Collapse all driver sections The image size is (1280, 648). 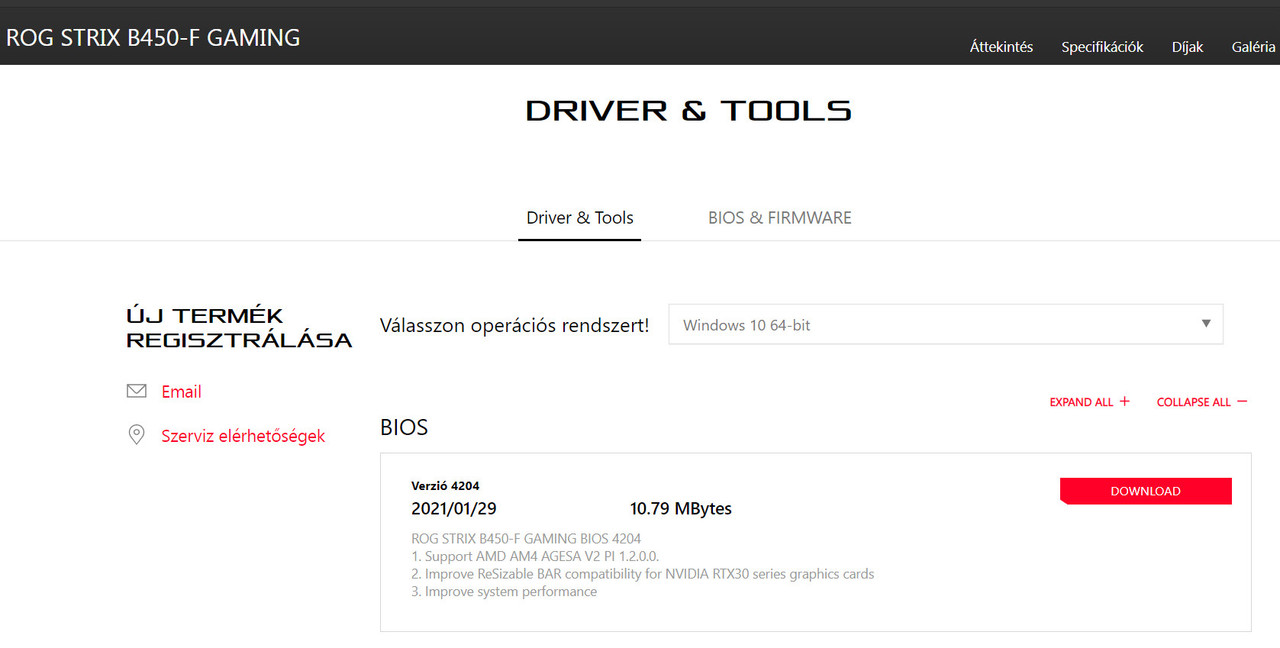click(x=1202, y=402)
